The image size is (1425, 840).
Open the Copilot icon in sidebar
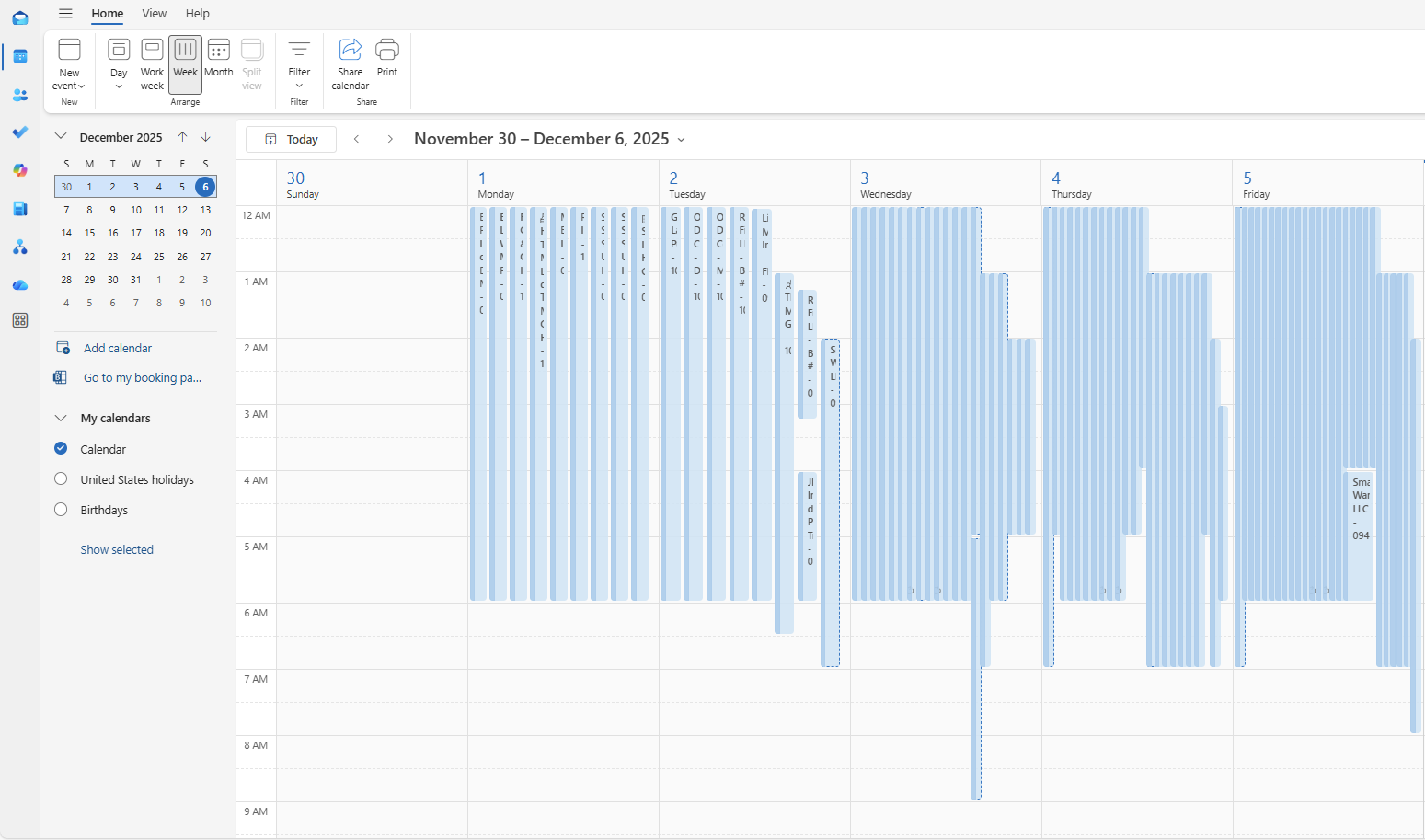[20, 170]
